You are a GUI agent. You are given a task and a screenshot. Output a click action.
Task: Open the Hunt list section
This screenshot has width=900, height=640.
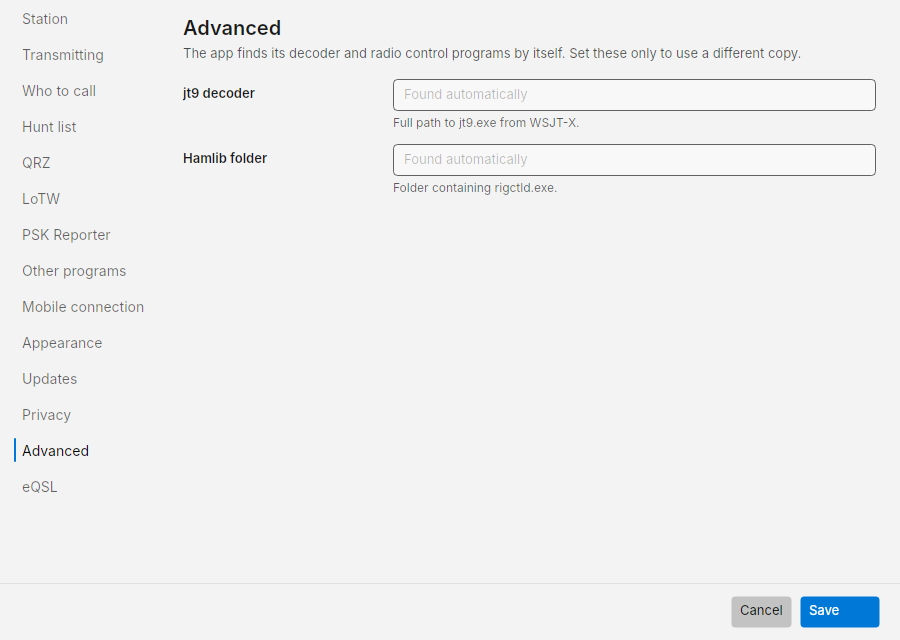(x=49, y=127)
